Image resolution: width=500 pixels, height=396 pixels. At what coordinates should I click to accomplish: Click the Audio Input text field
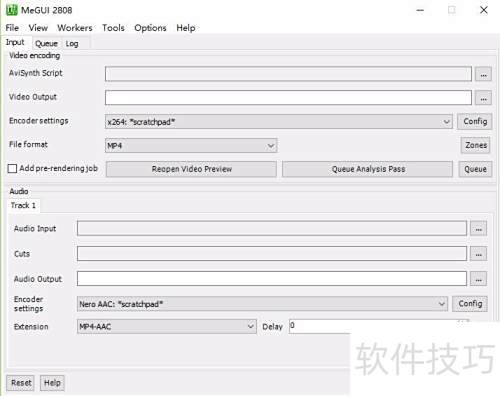point(272,228)
